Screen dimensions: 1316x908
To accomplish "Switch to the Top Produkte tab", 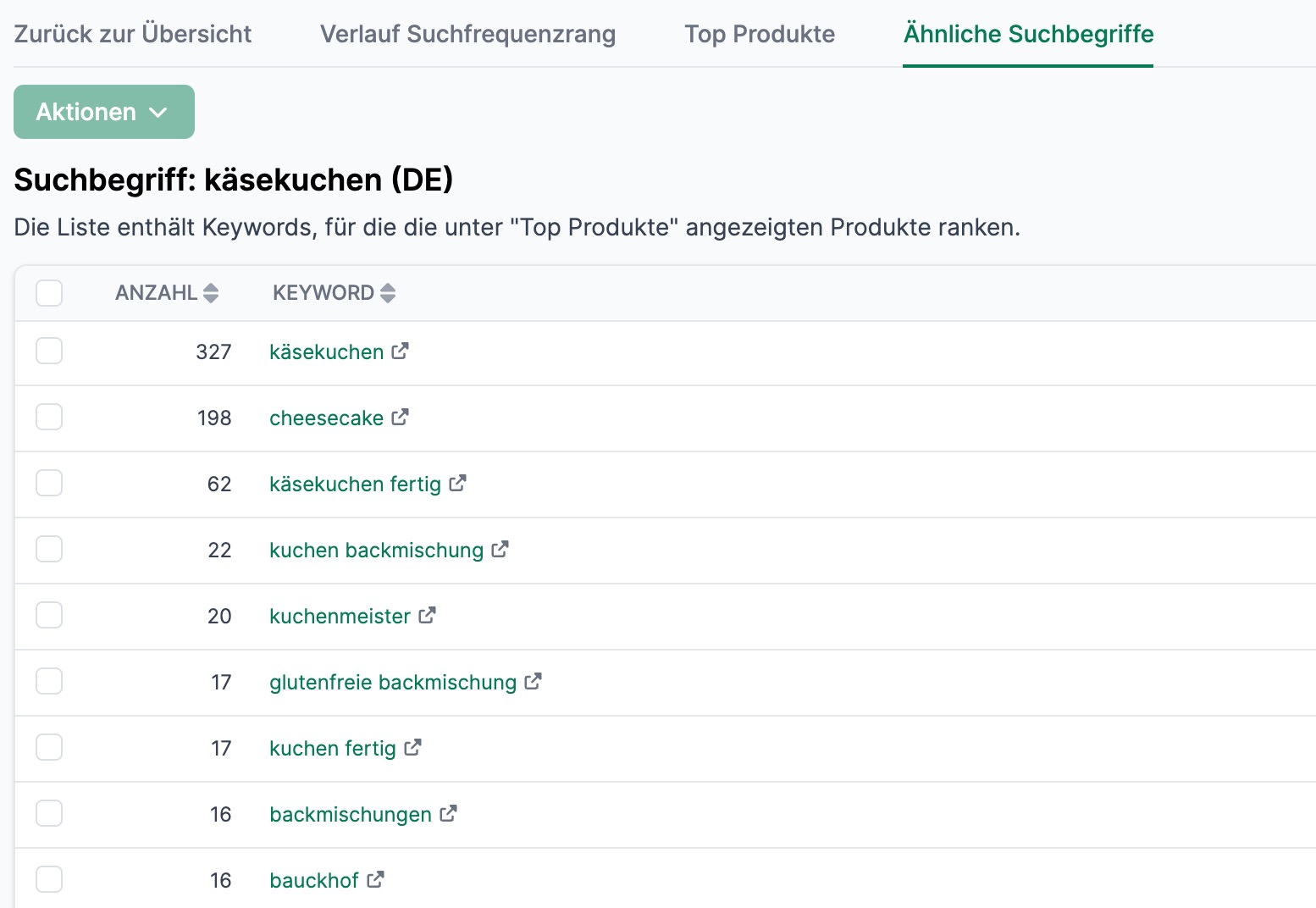I will click(760, 34).
